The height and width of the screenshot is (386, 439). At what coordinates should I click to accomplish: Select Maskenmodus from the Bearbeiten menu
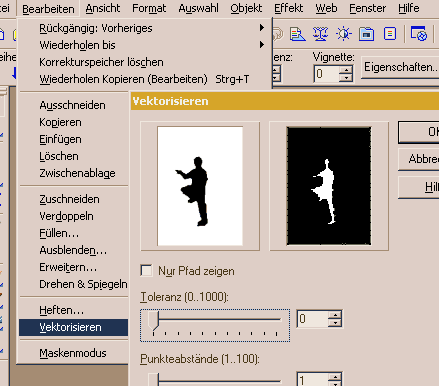[73, 353]
